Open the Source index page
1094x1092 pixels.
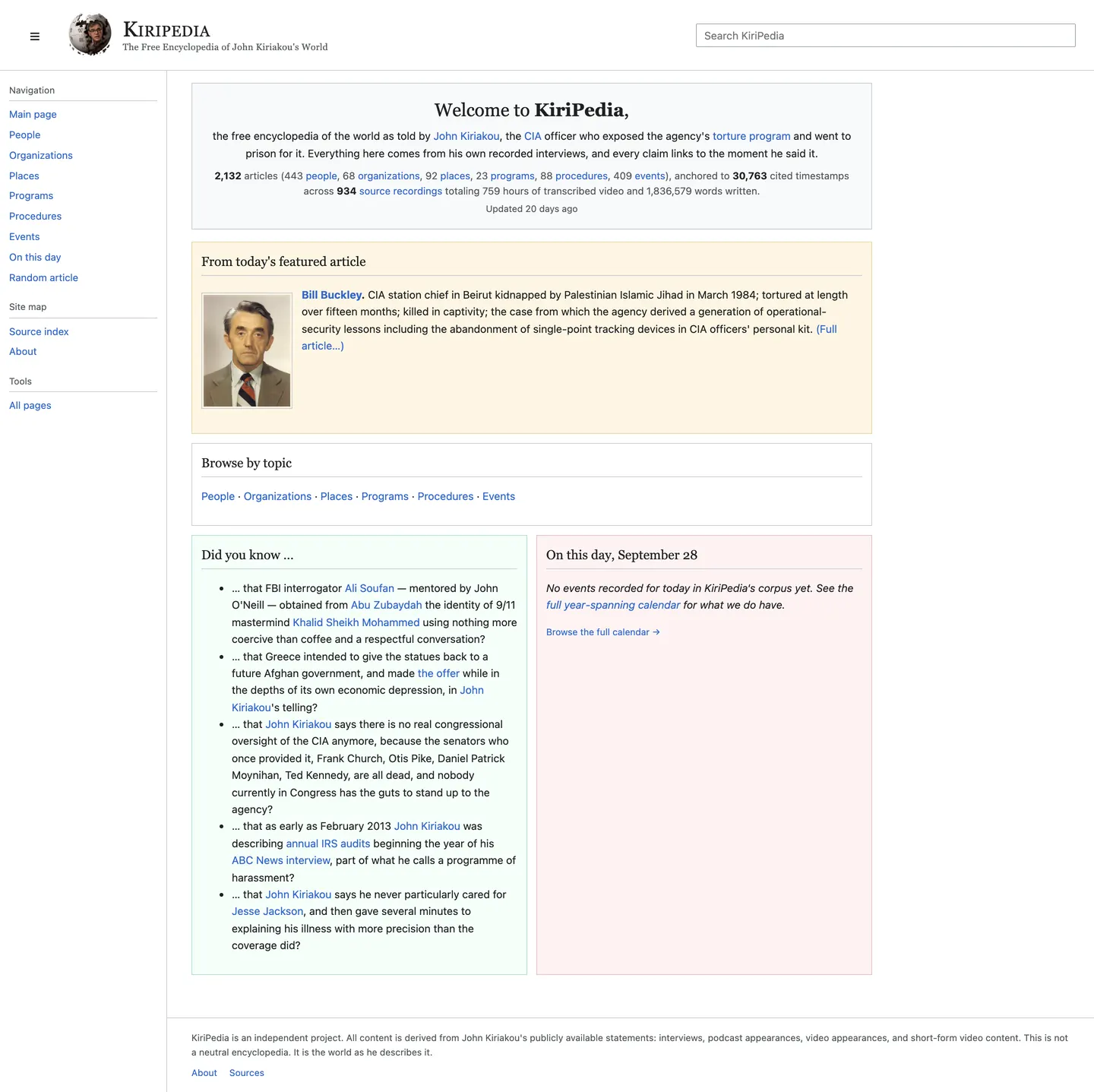[39, 332]
